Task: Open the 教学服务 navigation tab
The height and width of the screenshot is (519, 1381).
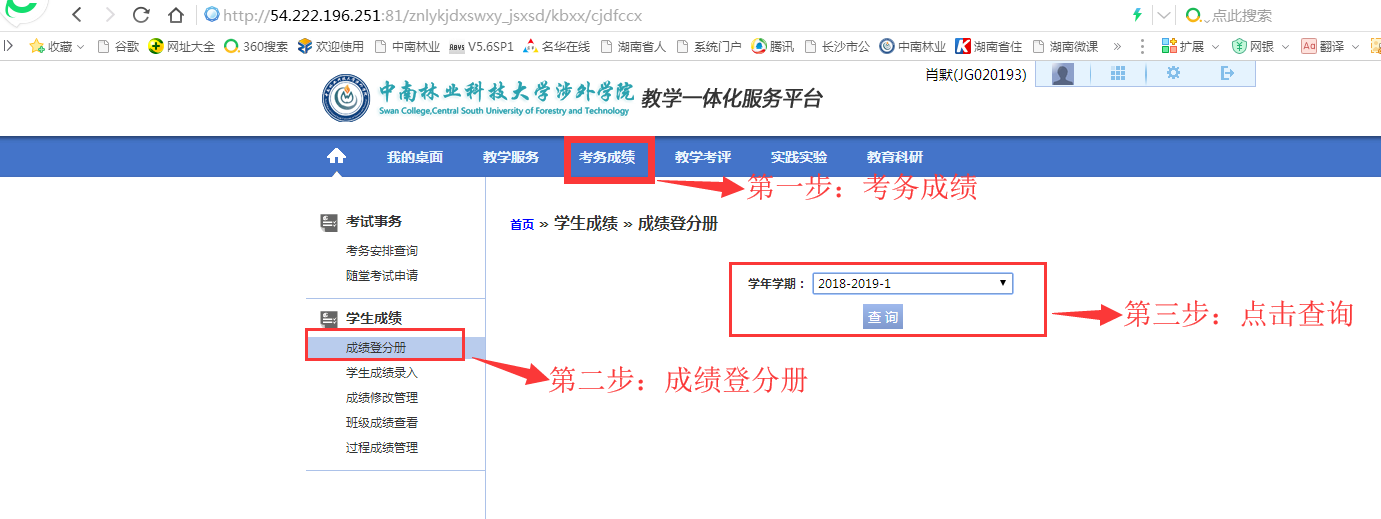Action: coord(511,157)
